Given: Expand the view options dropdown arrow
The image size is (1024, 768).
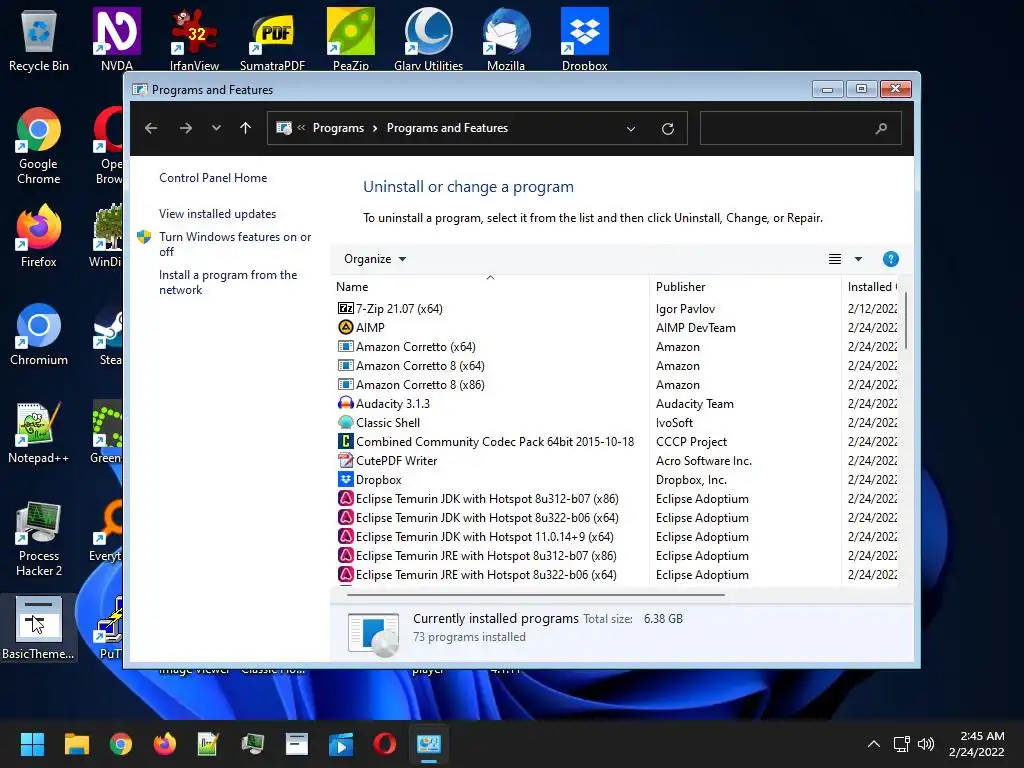Looking at the screenshot, I should tap(858, 259).
